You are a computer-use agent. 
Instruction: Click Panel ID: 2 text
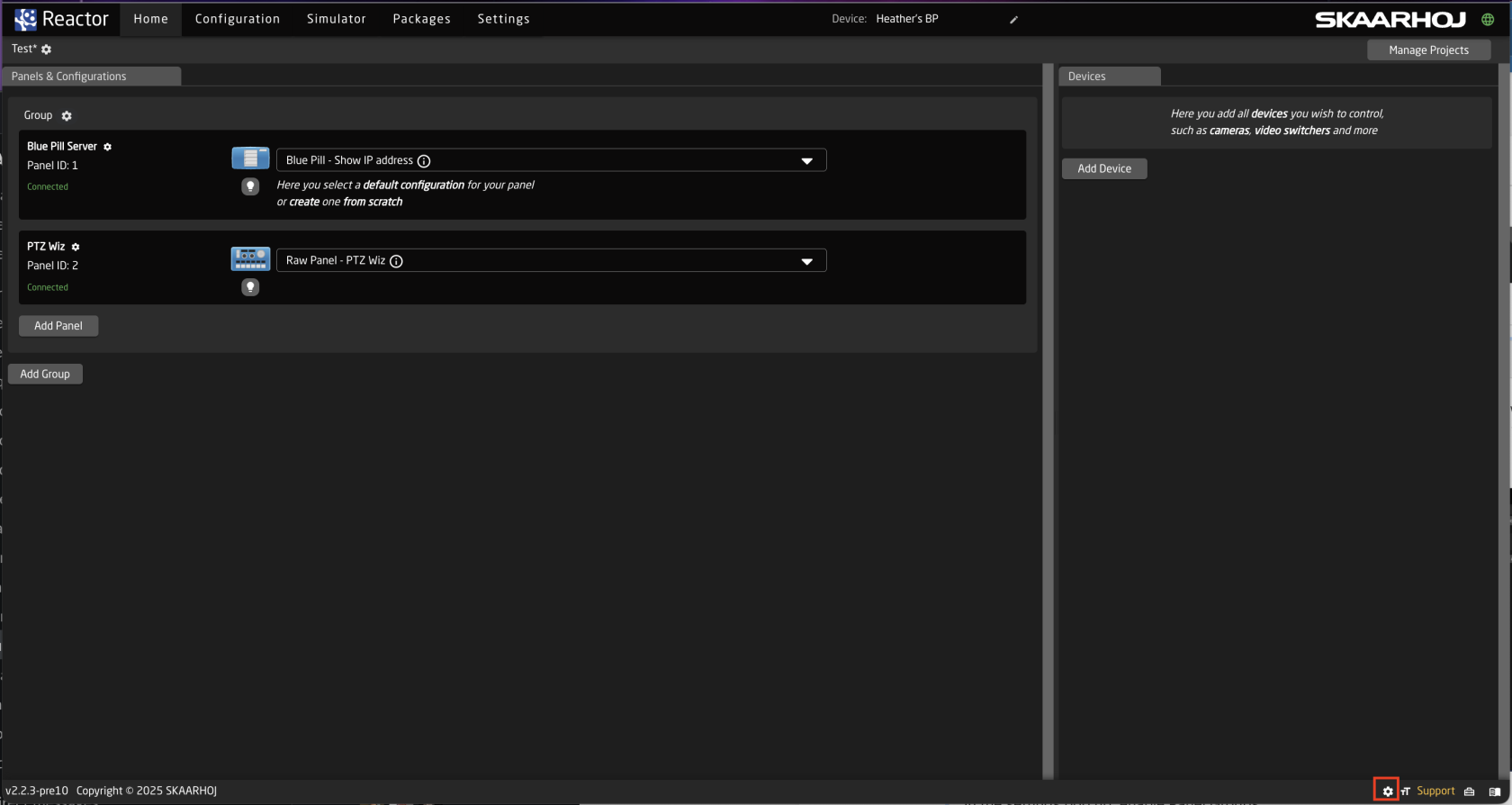52,266
